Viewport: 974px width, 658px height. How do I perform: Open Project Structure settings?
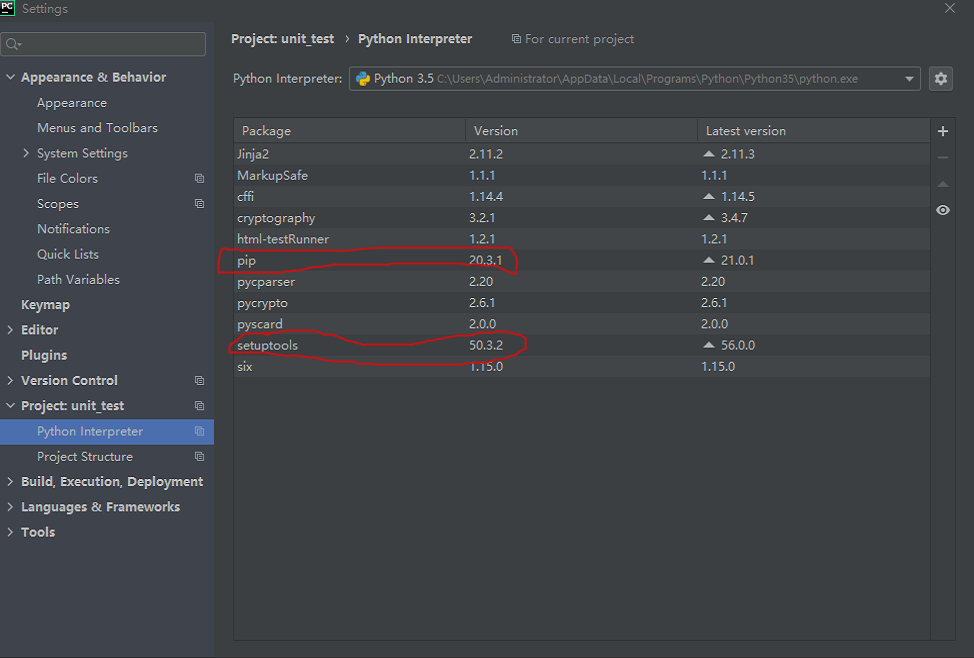click(x=84, y=457)
